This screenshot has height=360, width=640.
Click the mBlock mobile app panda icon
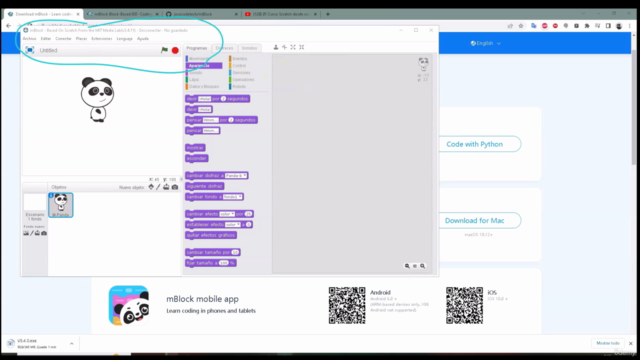coord(129,305)
